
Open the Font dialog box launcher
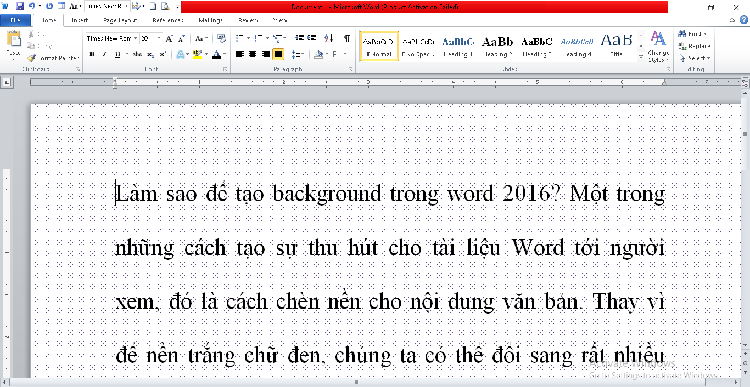coord(225,70)
